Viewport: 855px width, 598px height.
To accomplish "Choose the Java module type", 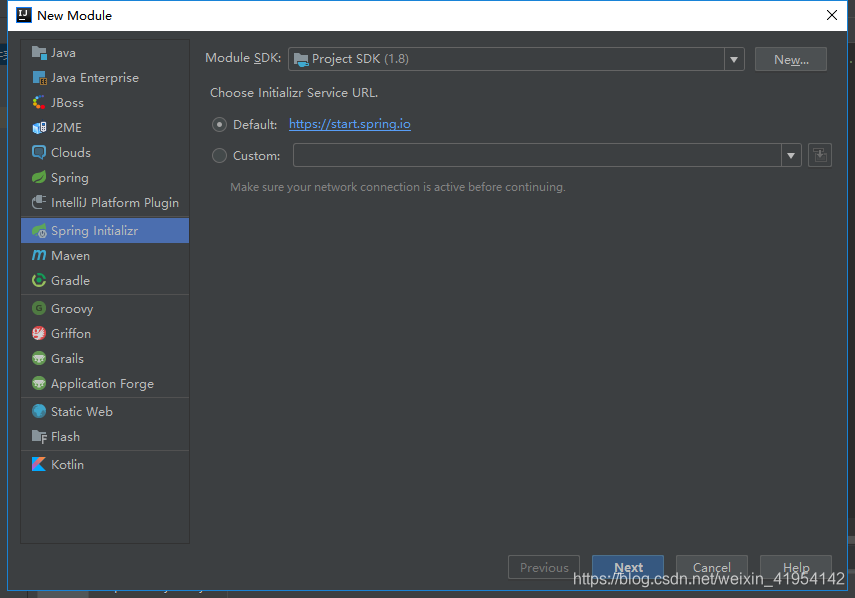I will click(105, 53).
